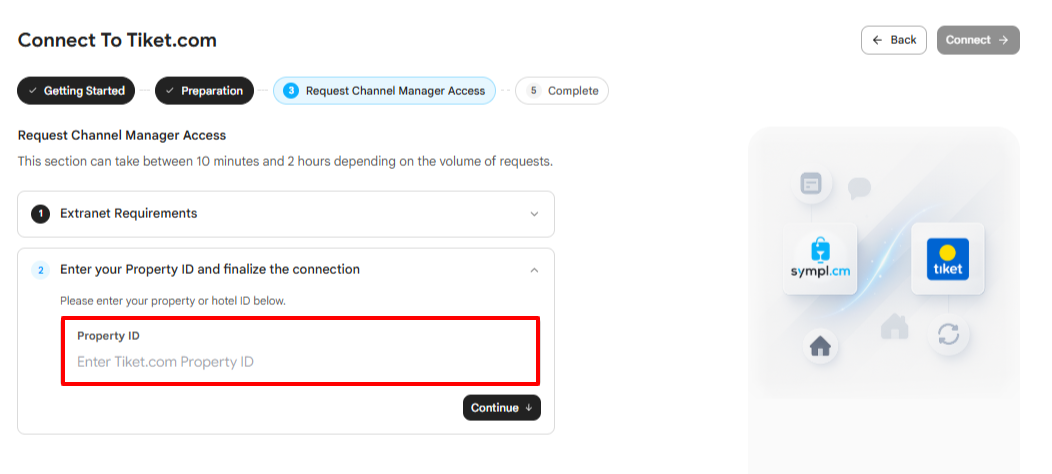Click the Extranet Requirements heading
Viewport: 1052px width, 474px height.
[129, 214]
